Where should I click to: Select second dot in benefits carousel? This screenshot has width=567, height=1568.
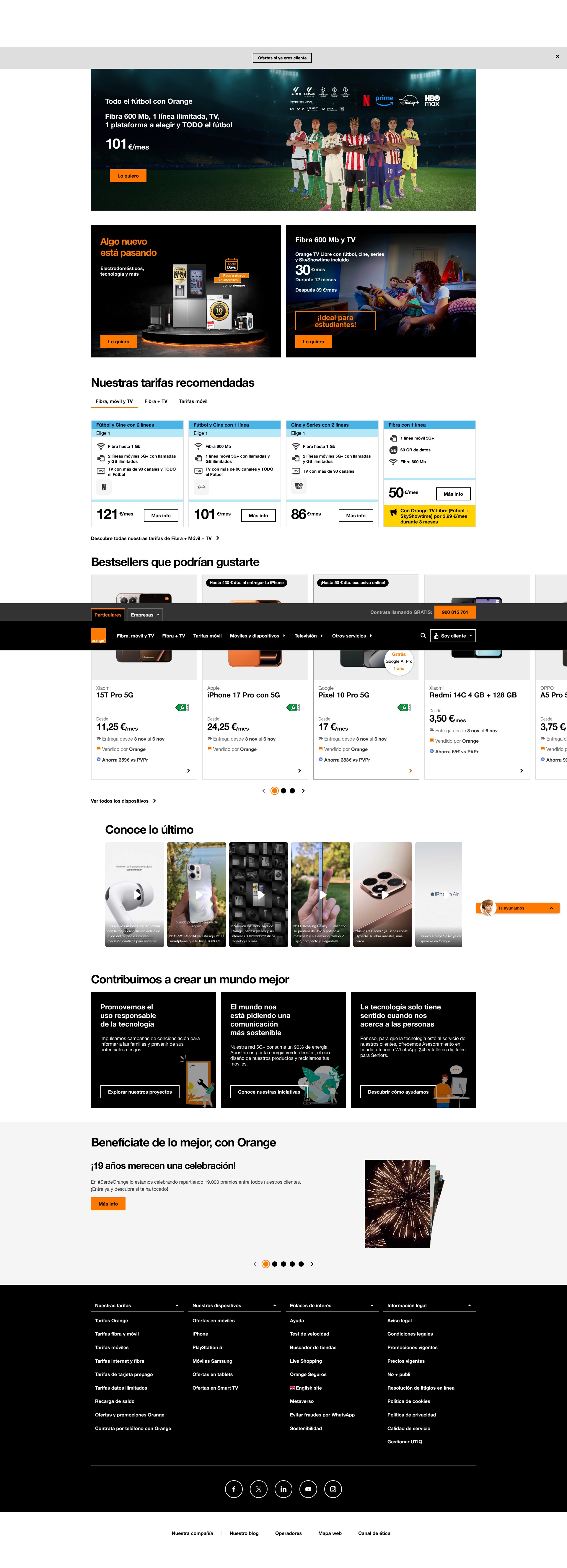[x=274, y=1264]
